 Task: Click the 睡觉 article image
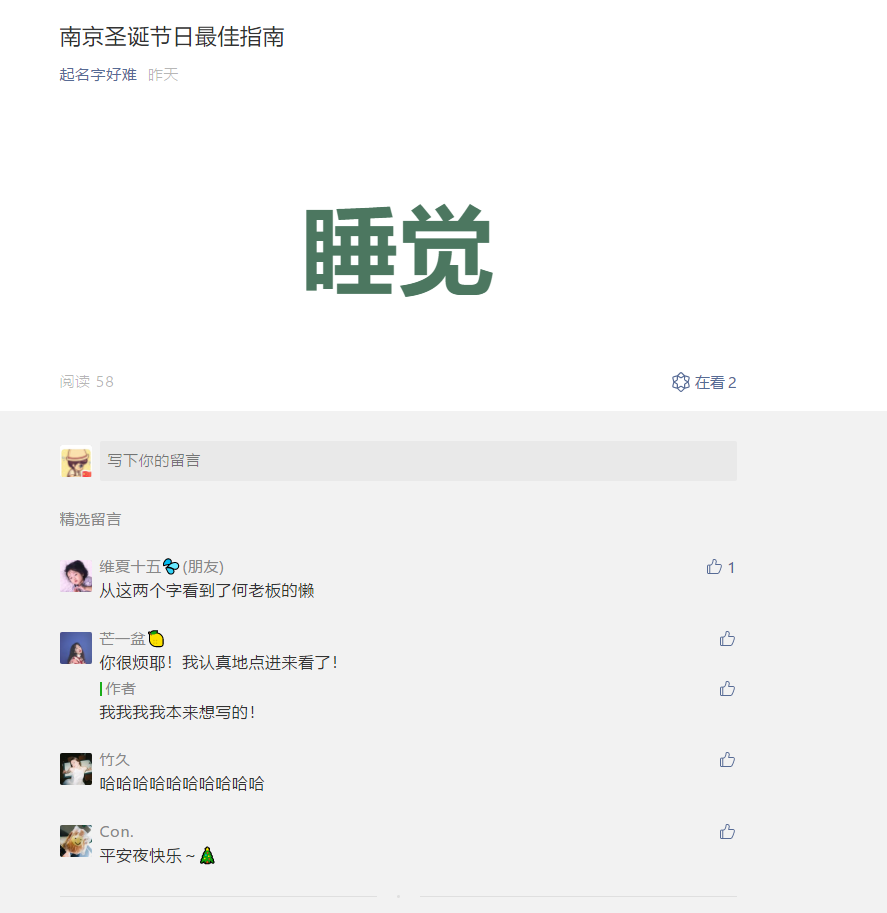pyautogui.click(x=398, y=250)
